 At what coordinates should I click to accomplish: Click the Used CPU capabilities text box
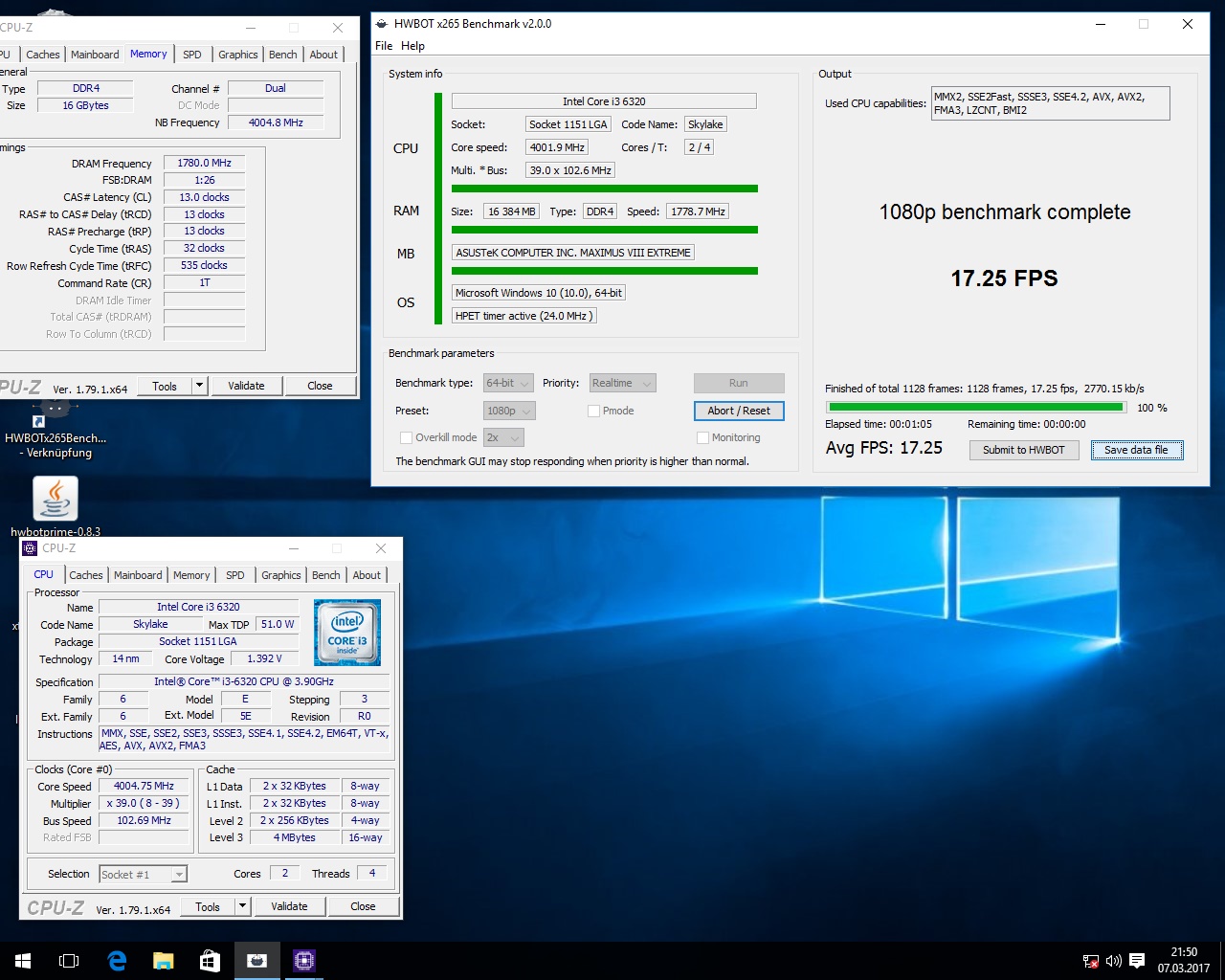1050,103
